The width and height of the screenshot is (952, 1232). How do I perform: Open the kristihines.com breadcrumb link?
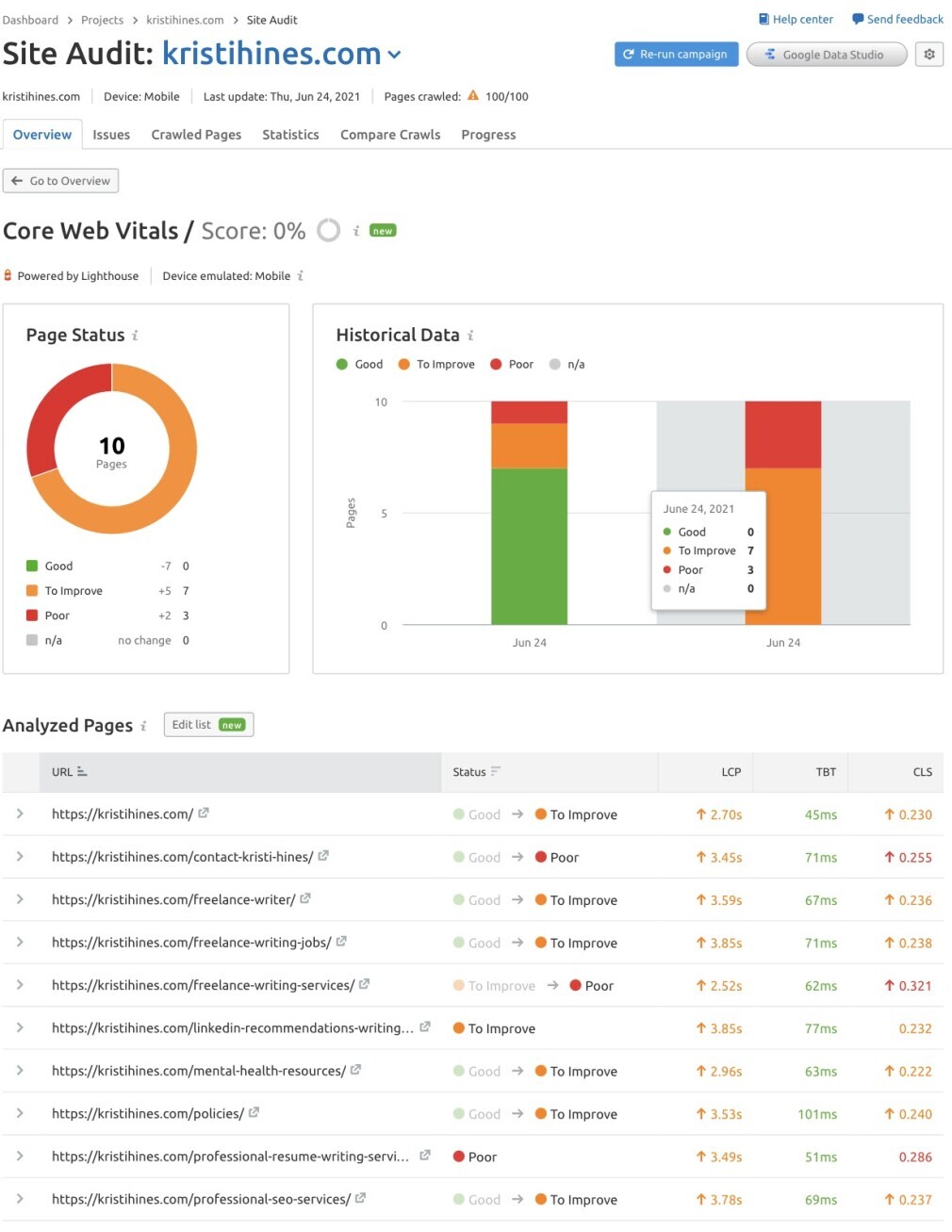[185, 20]
